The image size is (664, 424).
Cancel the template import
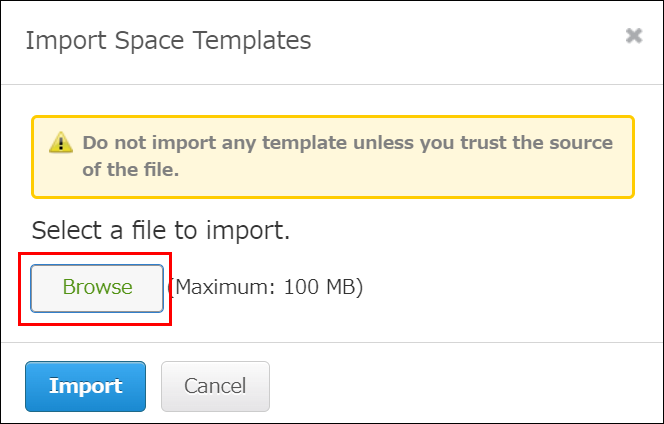coord(214,387)
